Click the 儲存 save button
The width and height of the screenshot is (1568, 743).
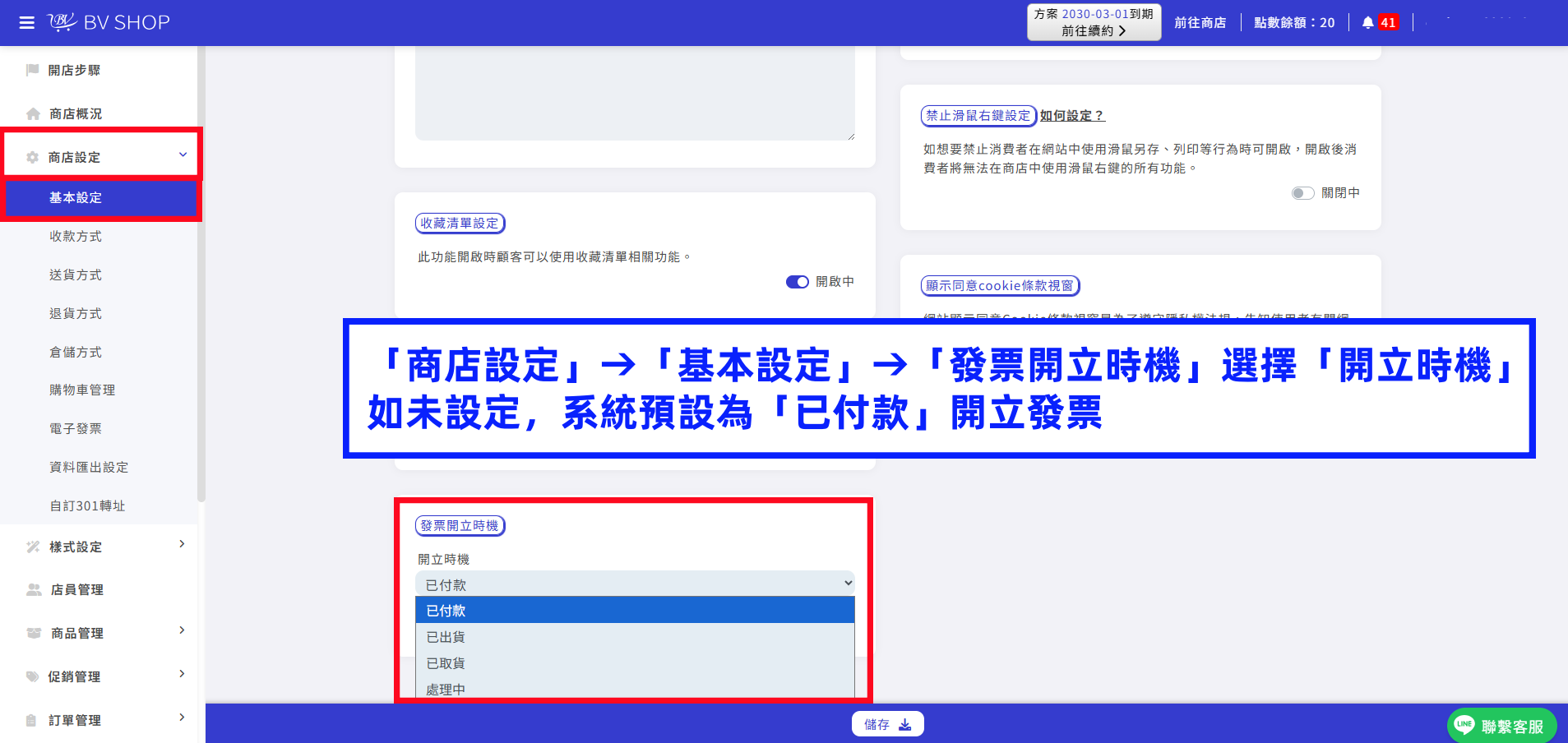[x=887, y=724]
